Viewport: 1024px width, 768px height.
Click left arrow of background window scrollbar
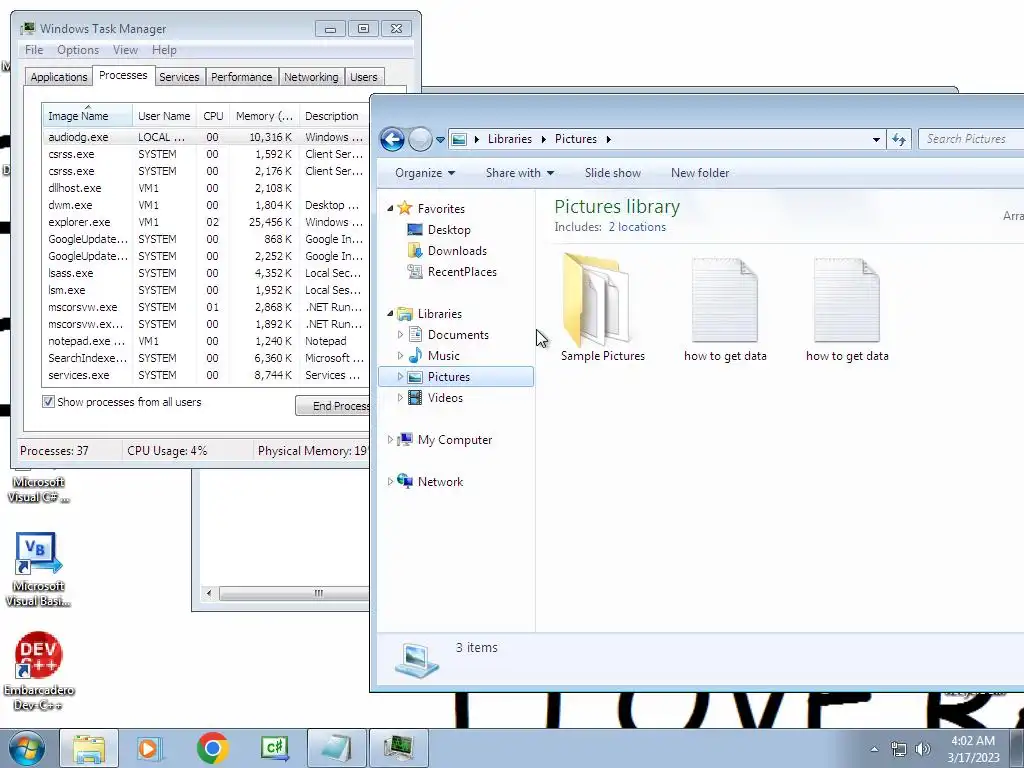(x=208, y=594)
